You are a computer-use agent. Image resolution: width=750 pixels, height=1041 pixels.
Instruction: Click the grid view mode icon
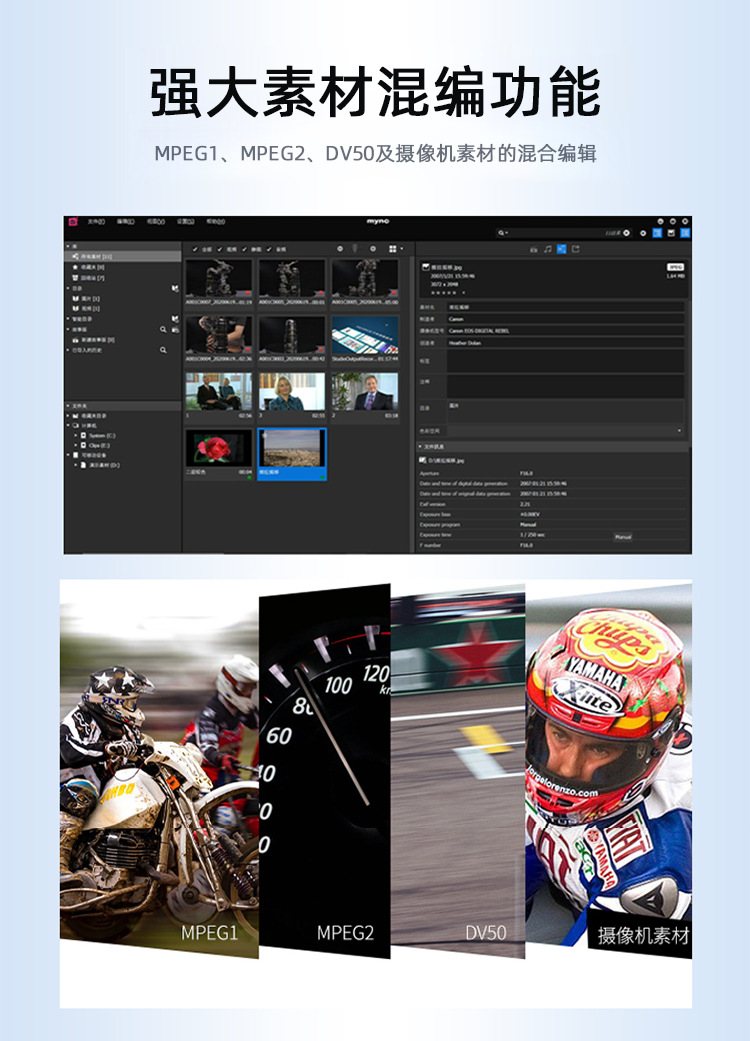392,249
